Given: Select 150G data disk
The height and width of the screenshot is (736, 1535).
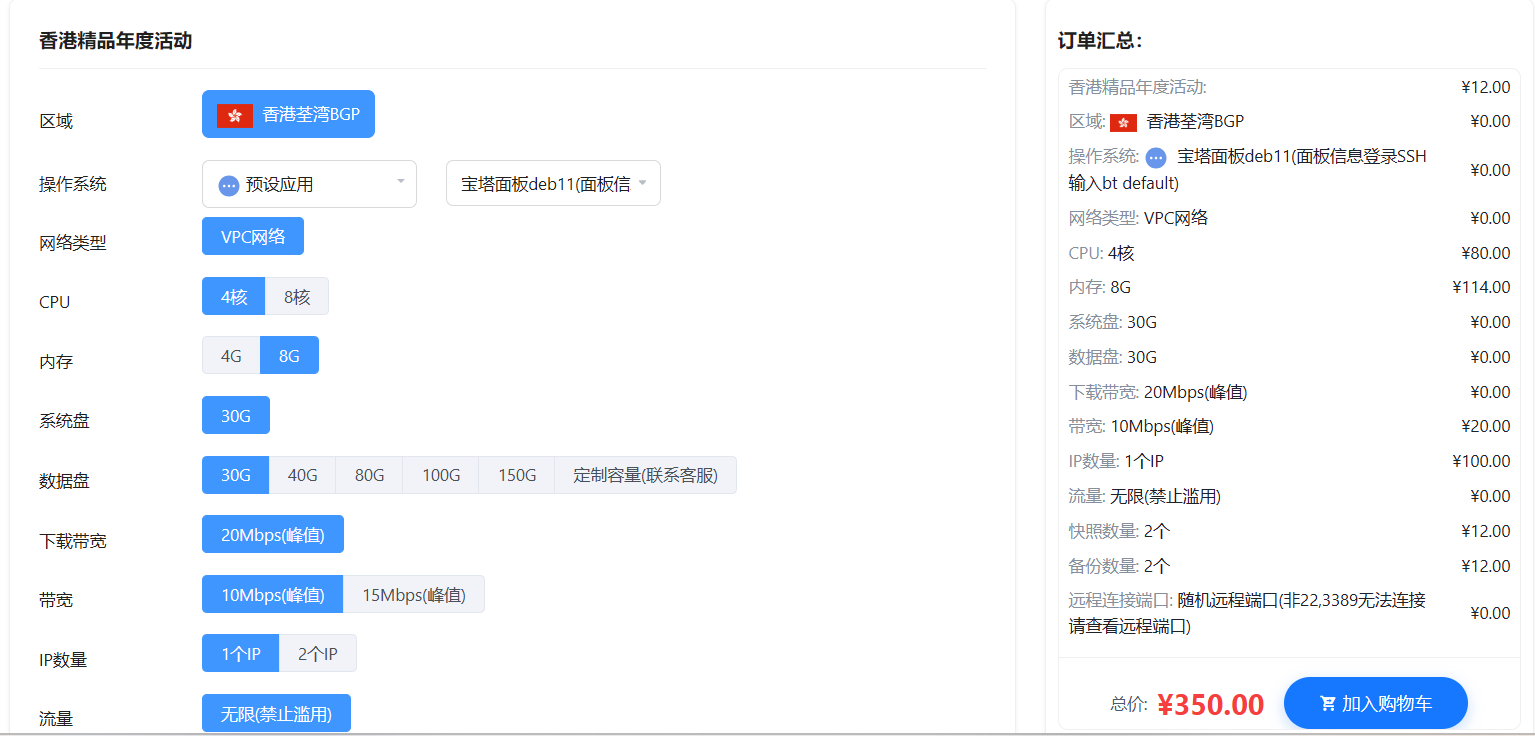Looking at the screenshot, I should point(517,475).
